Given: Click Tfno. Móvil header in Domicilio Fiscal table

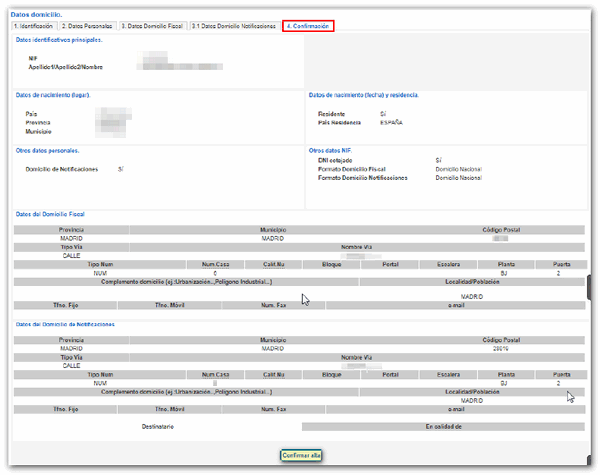Looking at the screenshot, I should (x=170, y=305).
